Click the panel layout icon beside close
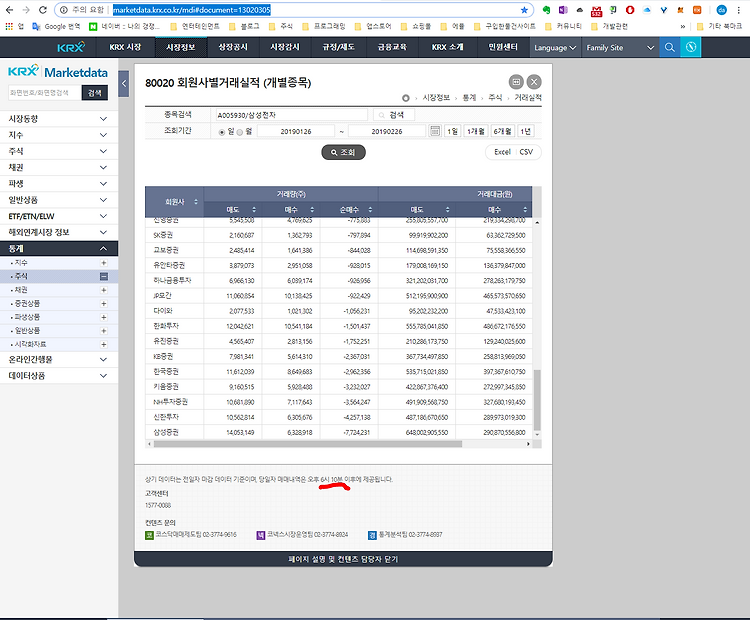Screen dimensions: 750x620 tap(516, 82)
